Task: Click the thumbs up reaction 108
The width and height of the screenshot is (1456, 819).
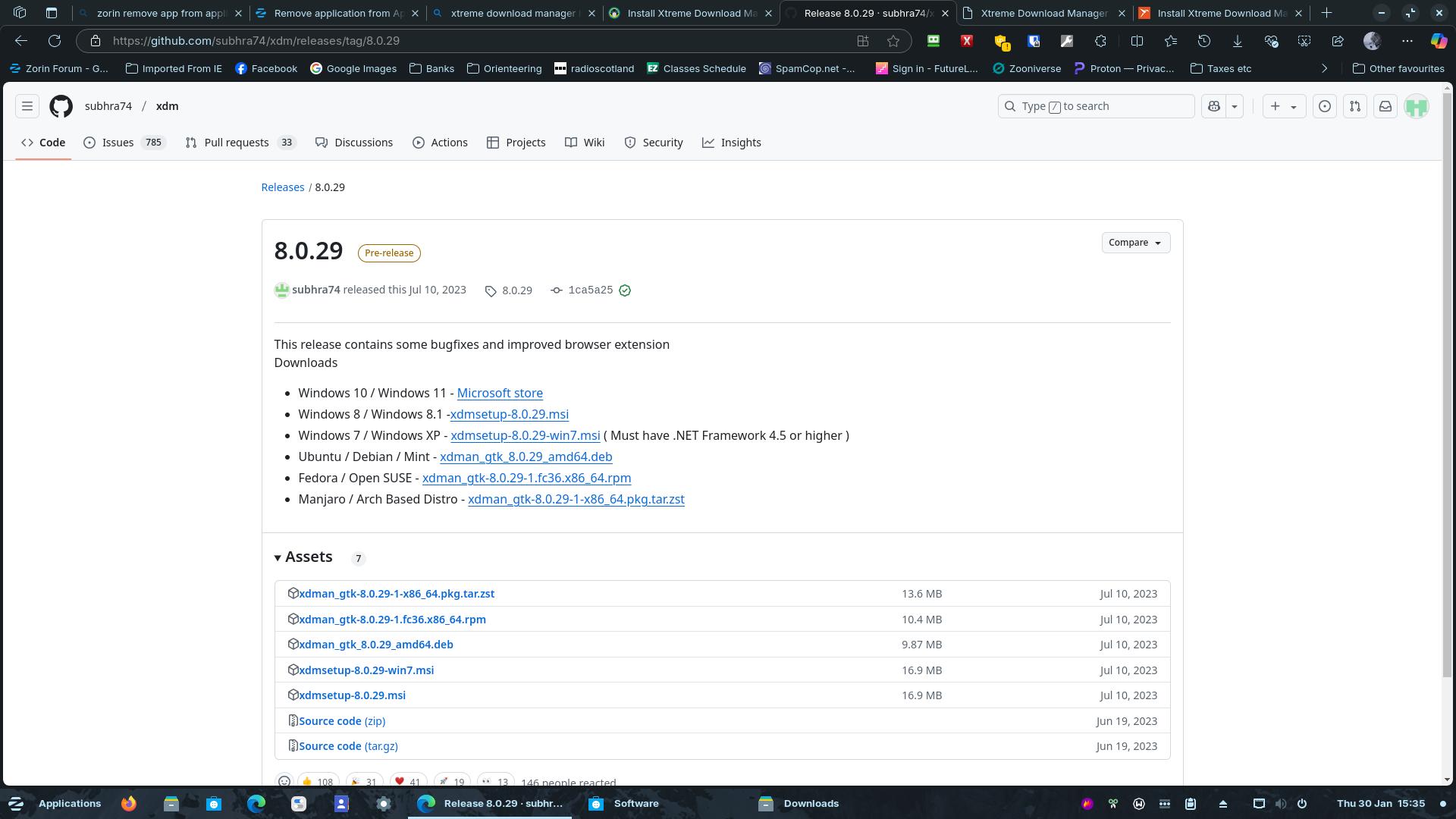Action: click(x=317, y=781)
